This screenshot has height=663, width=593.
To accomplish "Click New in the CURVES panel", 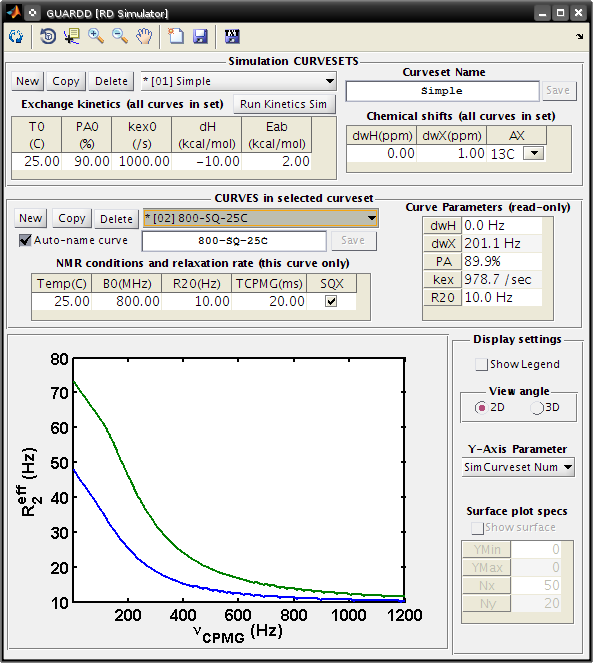I will [x=30, y=218].
